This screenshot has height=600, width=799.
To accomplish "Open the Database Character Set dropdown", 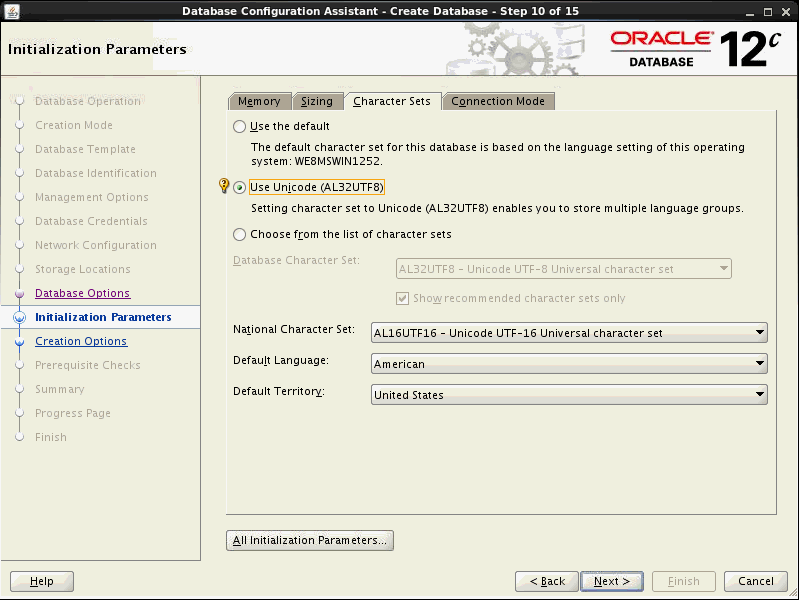I will 564,269.
